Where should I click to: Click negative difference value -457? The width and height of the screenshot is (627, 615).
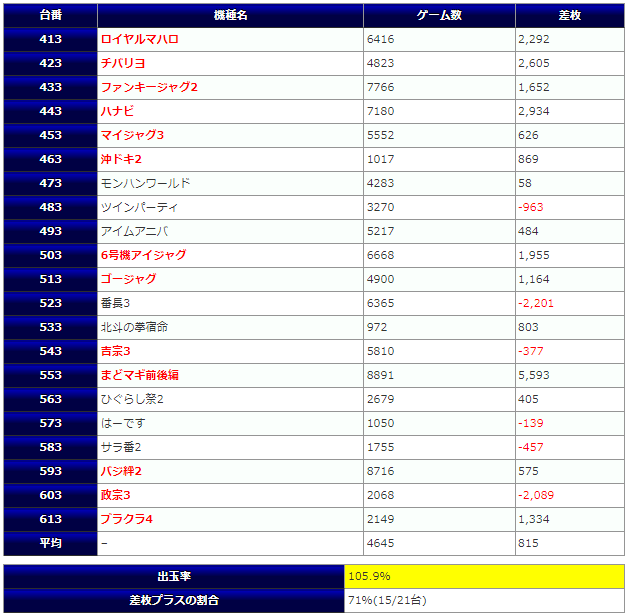531,447
